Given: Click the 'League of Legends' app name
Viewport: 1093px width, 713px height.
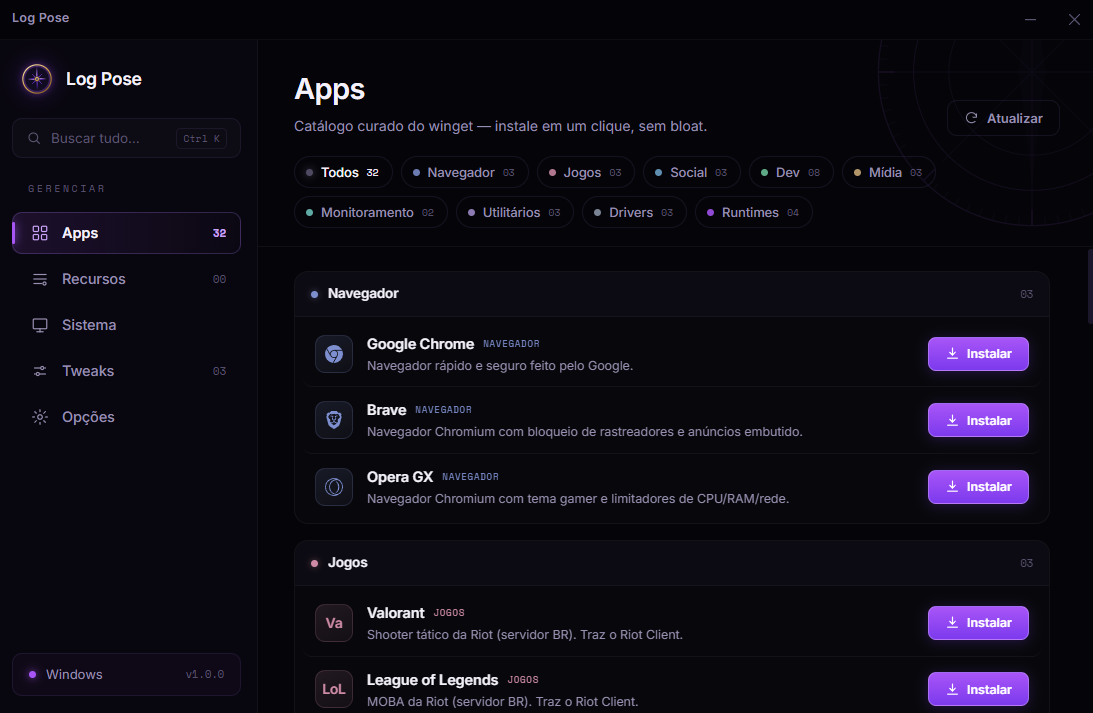Looking at the screenshot, I should (432, 680).
